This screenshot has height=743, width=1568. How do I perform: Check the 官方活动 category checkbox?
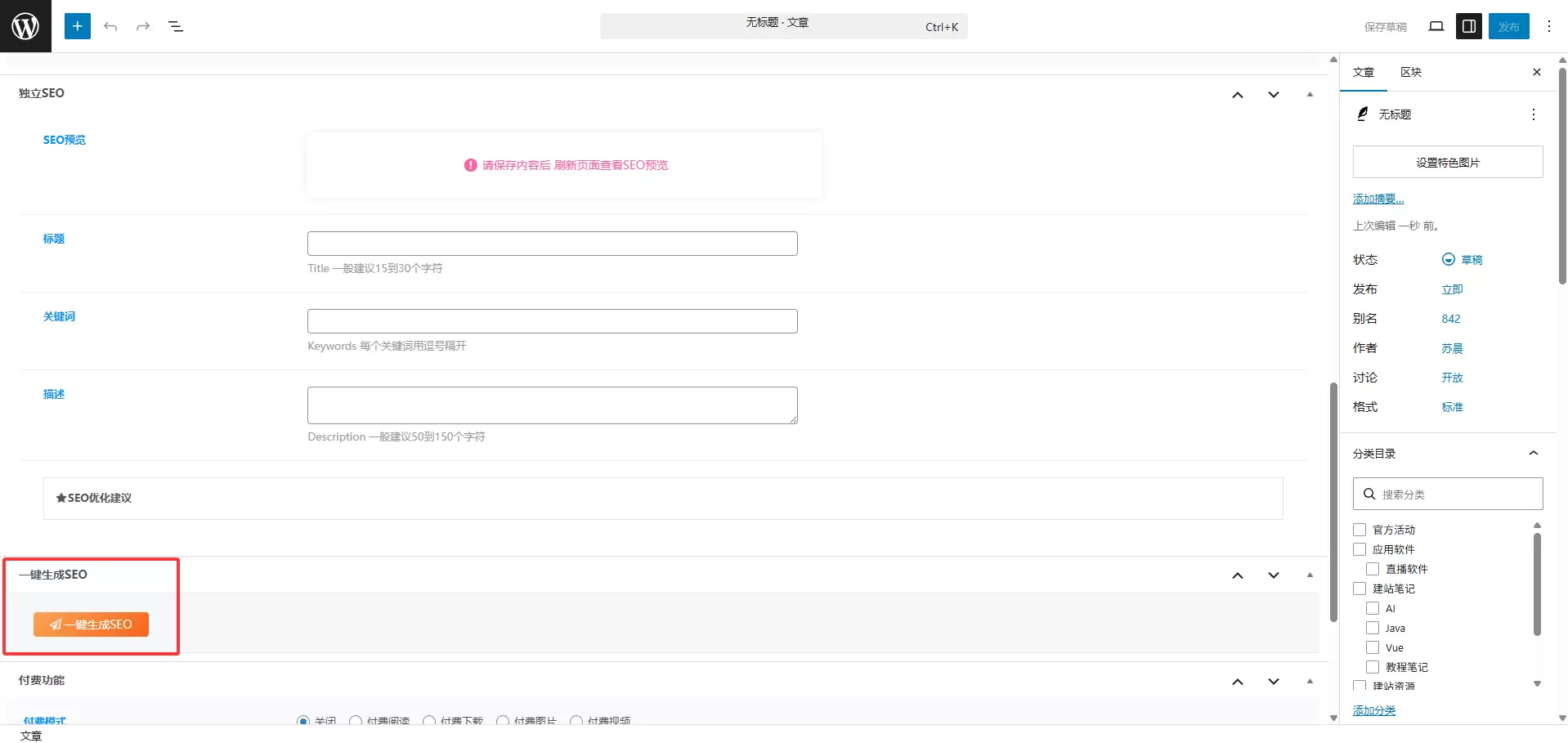click(1360, 530)
